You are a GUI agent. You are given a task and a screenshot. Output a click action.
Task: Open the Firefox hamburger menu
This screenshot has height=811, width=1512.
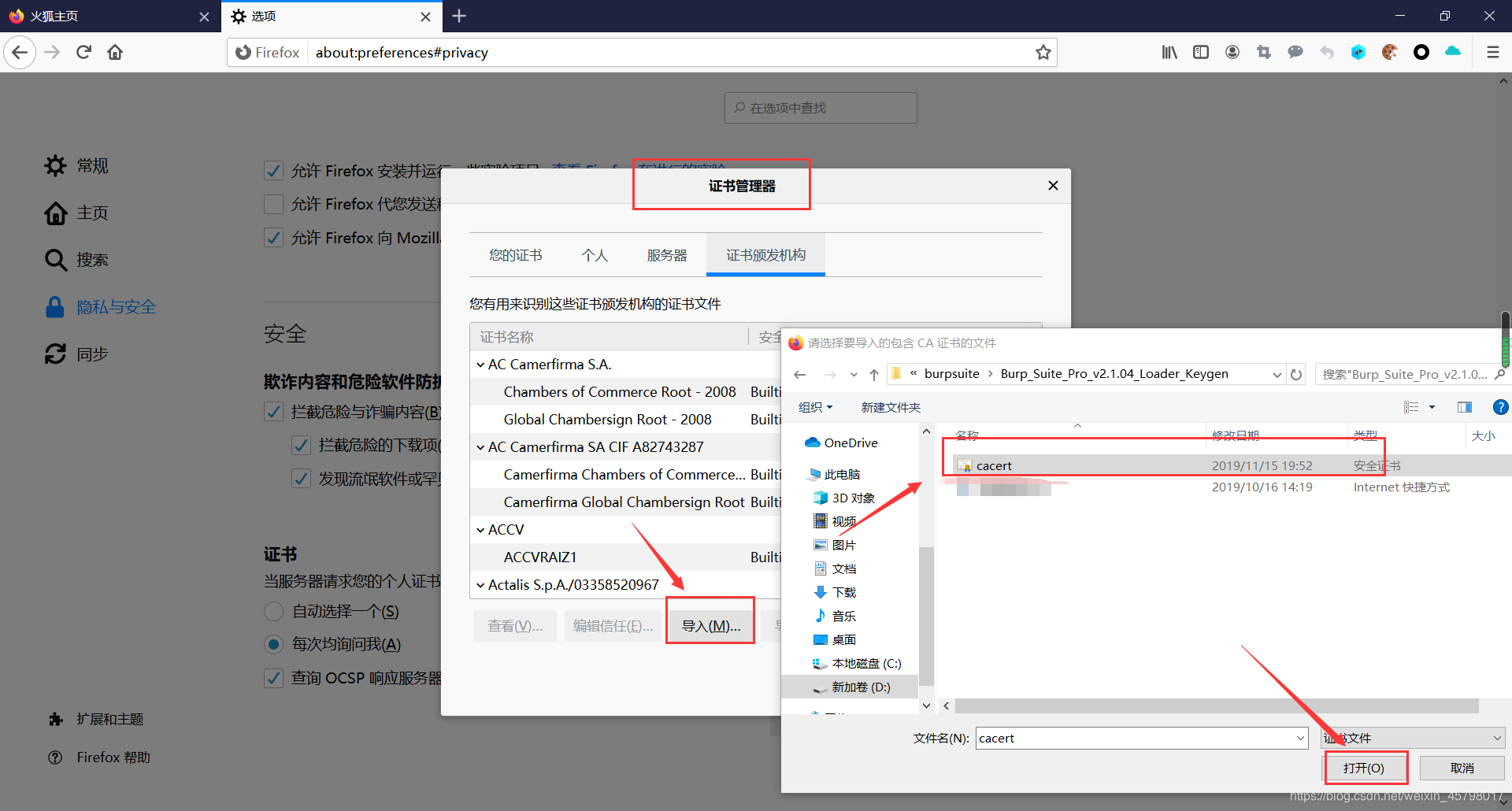pos(1492,53)
